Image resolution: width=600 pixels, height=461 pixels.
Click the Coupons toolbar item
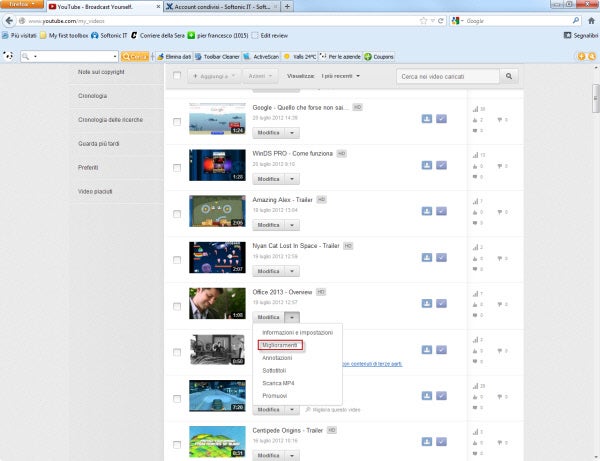pyautogui.click(x=379, y=57)
